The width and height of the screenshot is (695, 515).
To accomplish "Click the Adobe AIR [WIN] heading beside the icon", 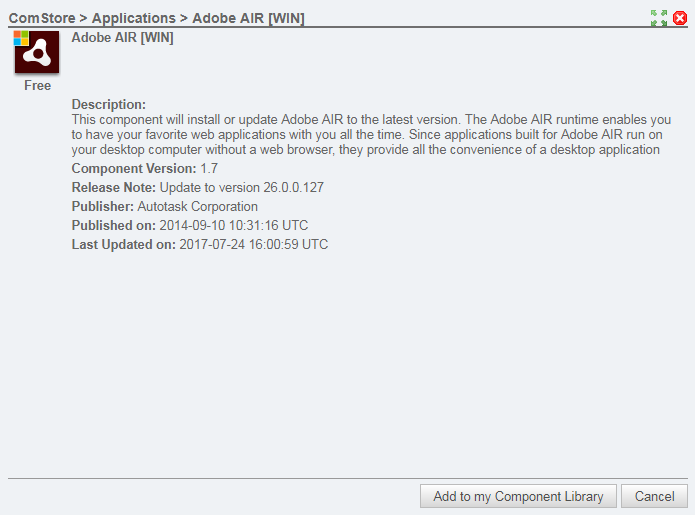I will coord(122,38).
